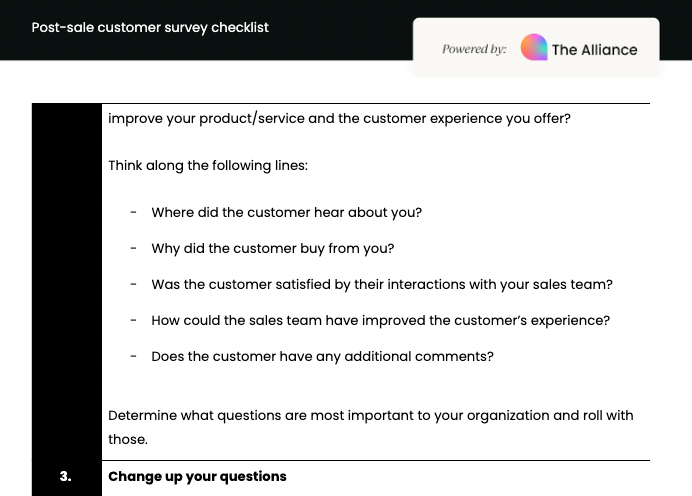Click the word "those." ending the paragraph
Viewport: 692px width, 496px height.
click(128, 439)
